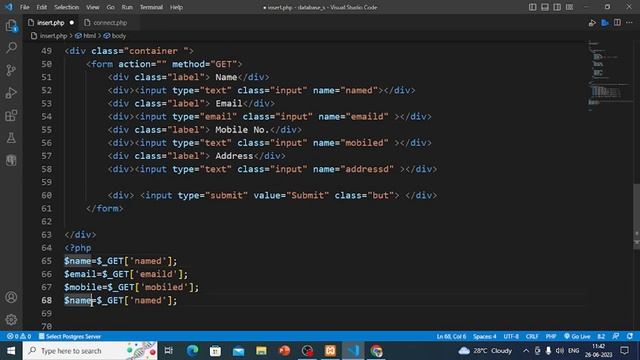Click '$mobile' on line 67
The width and height of the screenshot is (640, 360).
pyautogui.click(x=83, y=287)
